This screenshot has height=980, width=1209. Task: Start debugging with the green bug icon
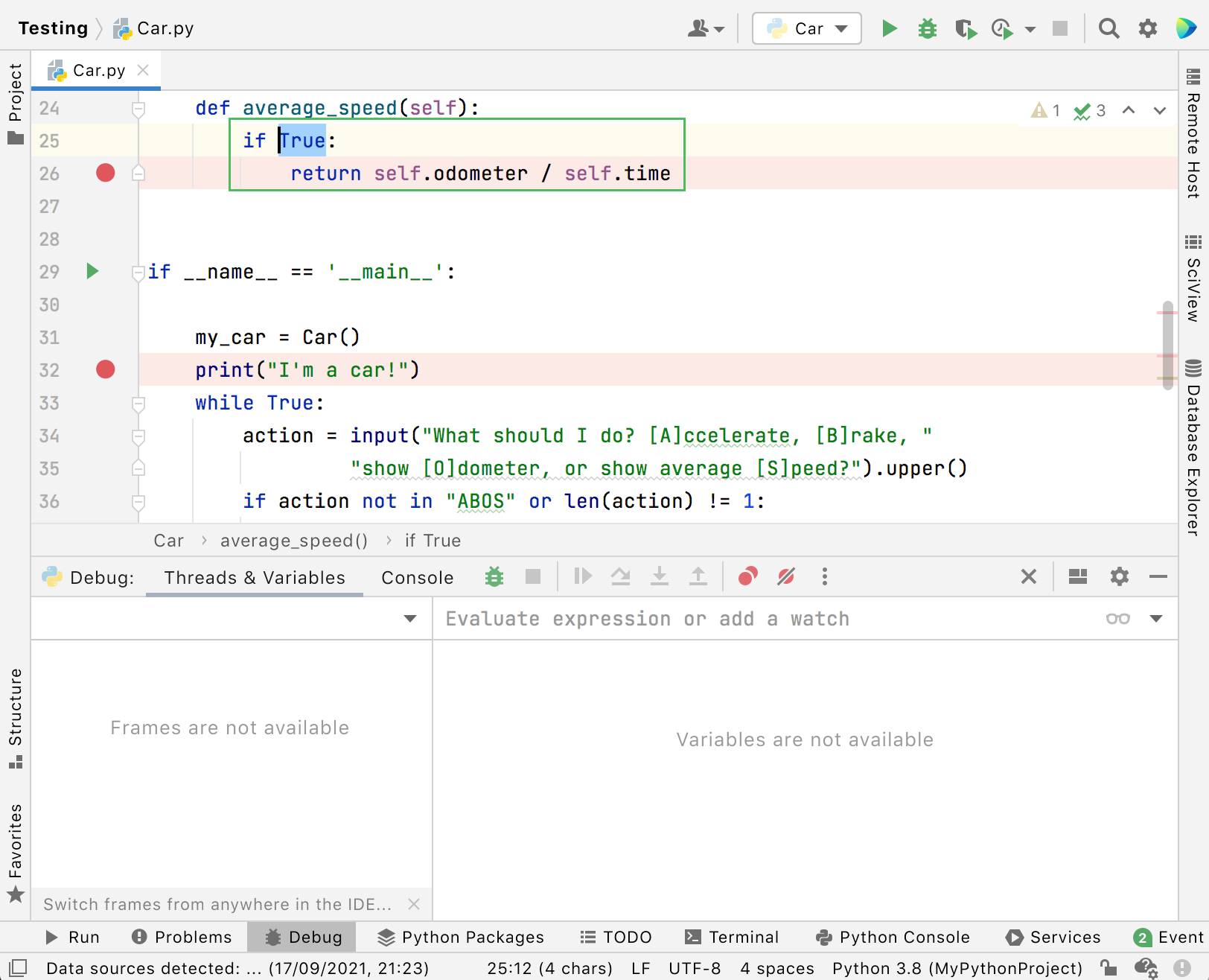pyautogui.click(x=927, y=28)
